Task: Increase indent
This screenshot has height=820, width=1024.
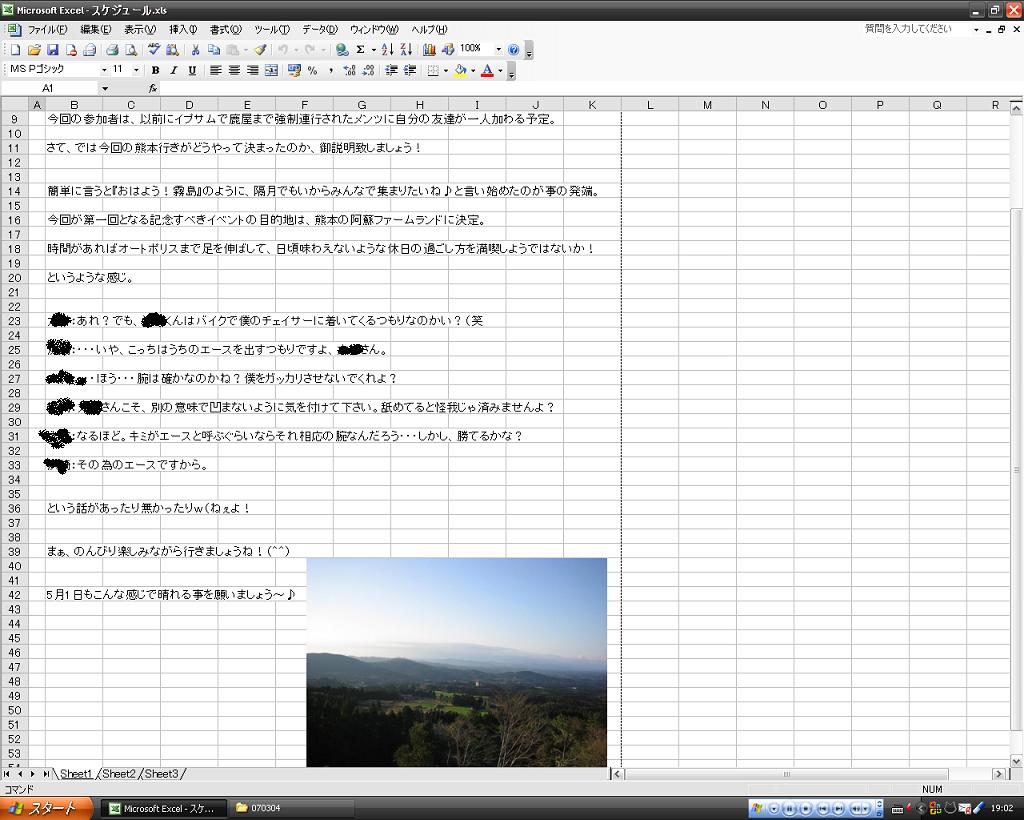Action: 409,71
